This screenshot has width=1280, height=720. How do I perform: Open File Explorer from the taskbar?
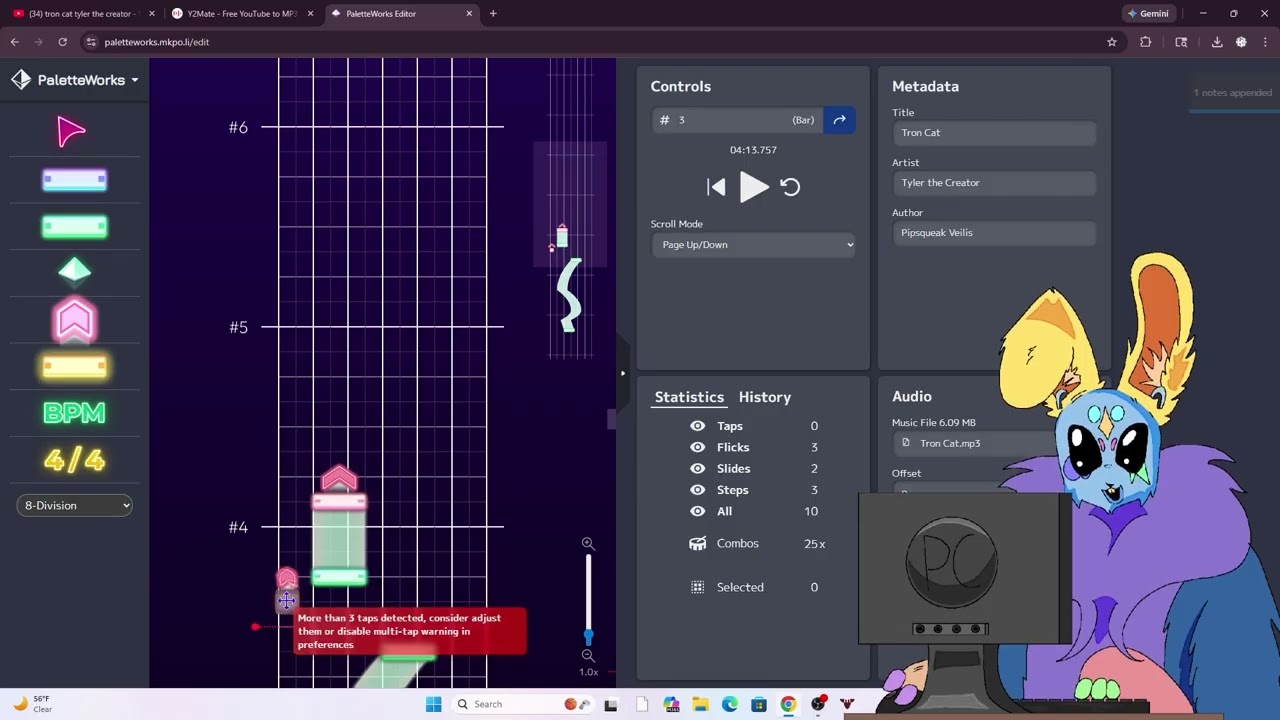click(700, 704)
